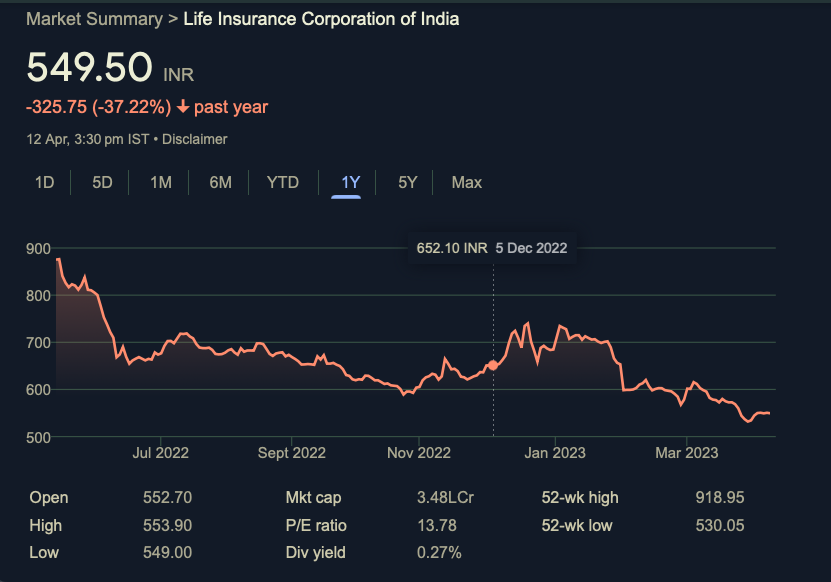831x582 pixels.
Task: Click the 549.50 current price
Action: (90, 67)
